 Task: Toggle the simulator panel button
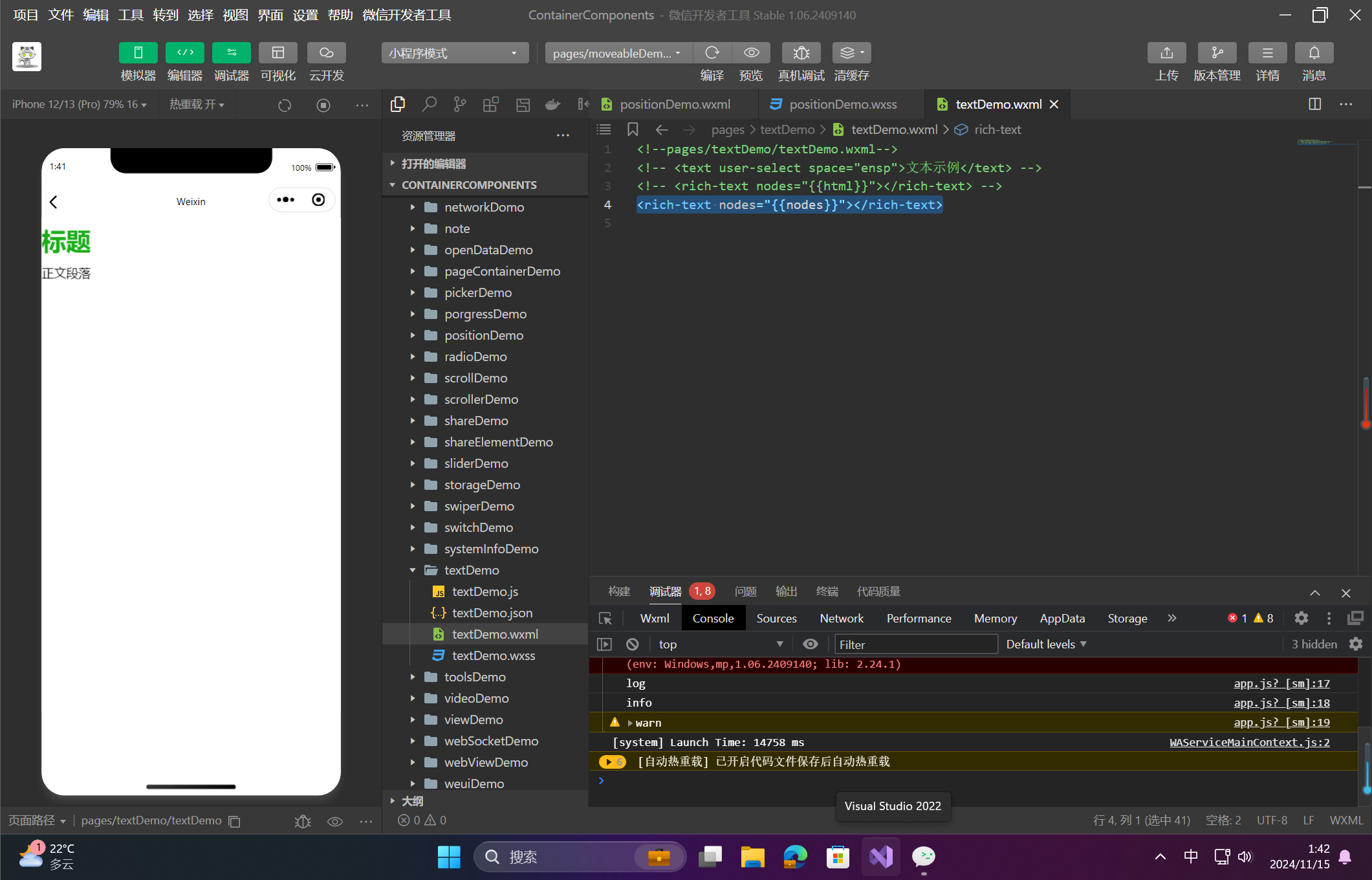138,53
